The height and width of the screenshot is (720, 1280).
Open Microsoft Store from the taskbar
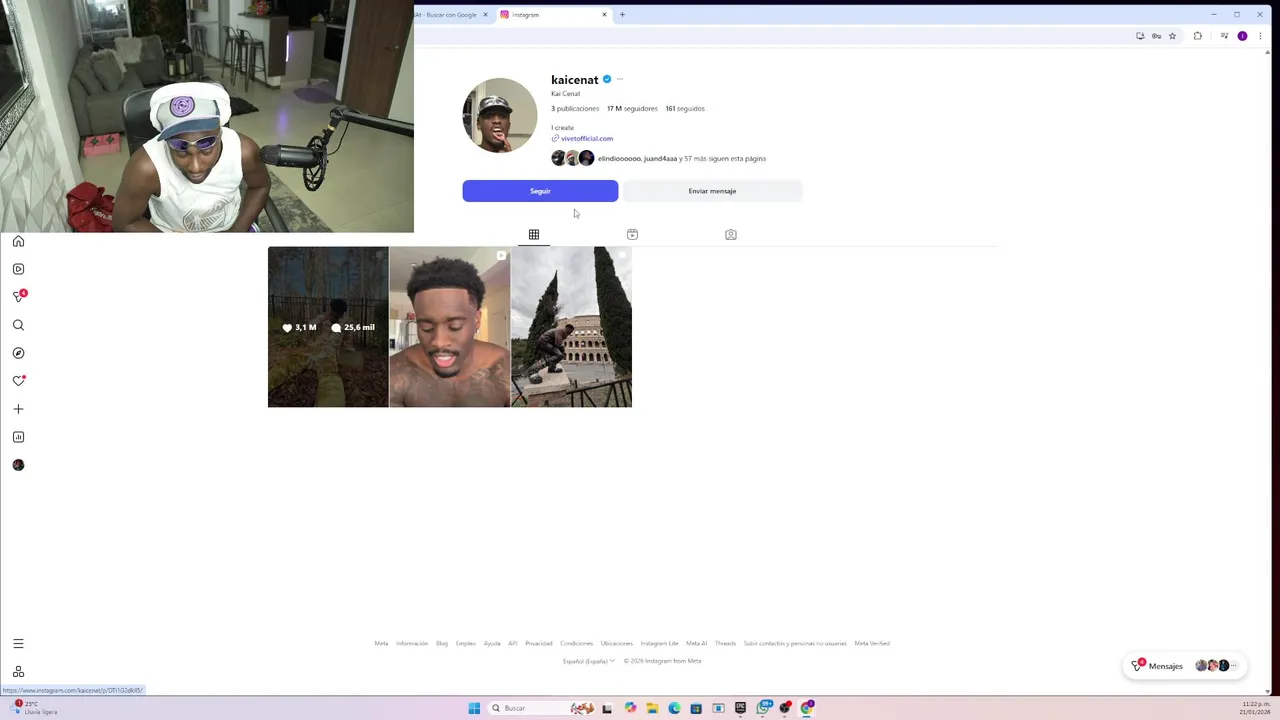(x=696, y=708)
